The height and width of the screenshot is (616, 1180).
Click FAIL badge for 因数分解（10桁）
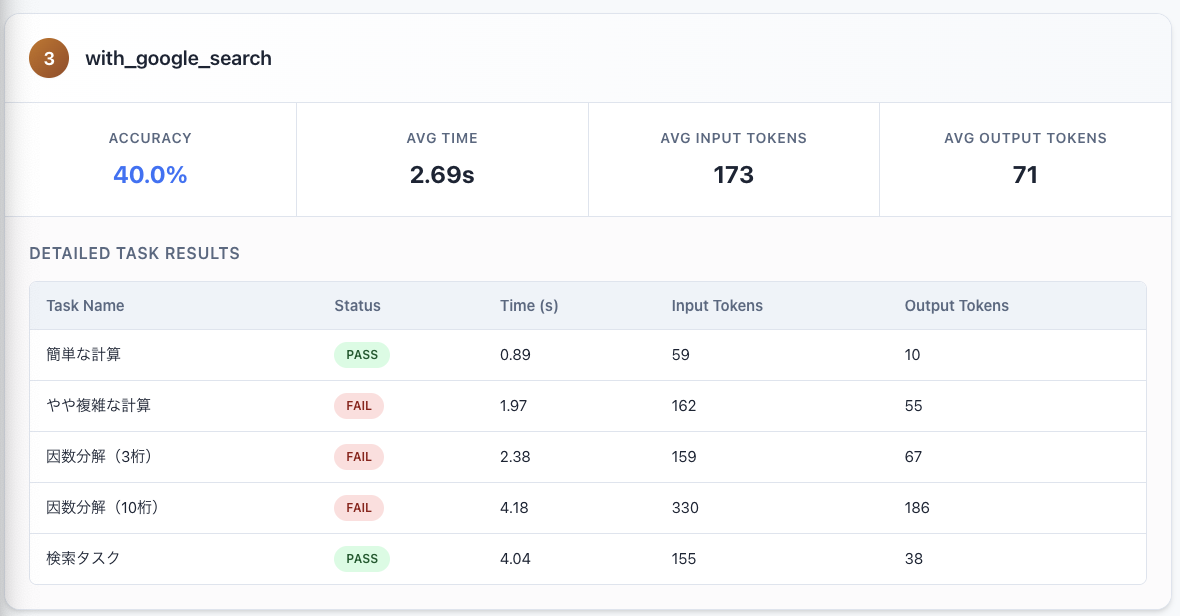tap(358, 508)
